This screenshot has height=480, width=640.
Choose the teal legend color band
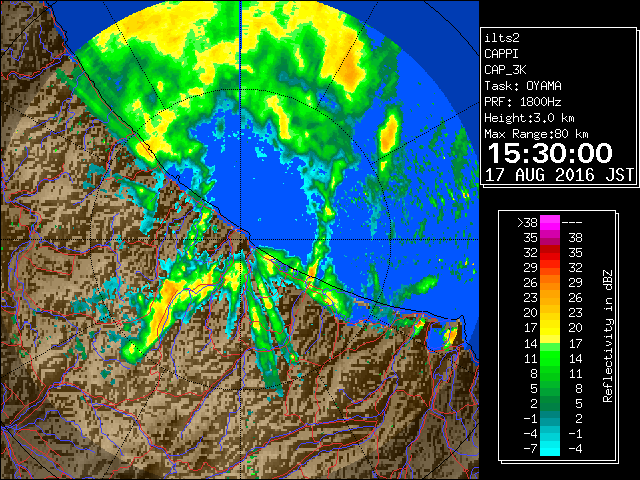550,418
